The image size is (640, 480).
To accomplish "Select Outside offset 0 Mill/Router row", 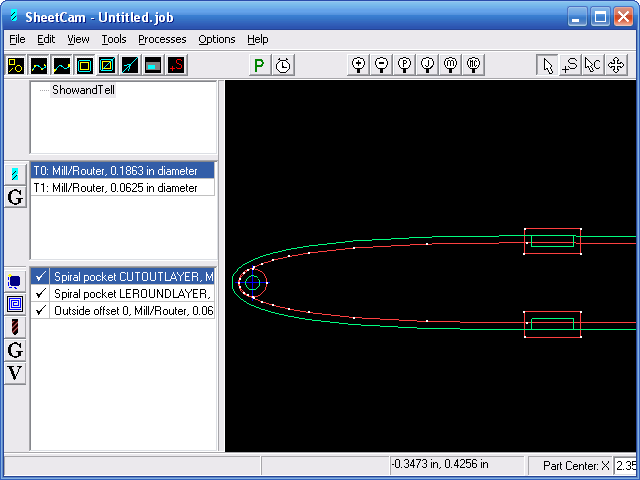I will point(133,311).
